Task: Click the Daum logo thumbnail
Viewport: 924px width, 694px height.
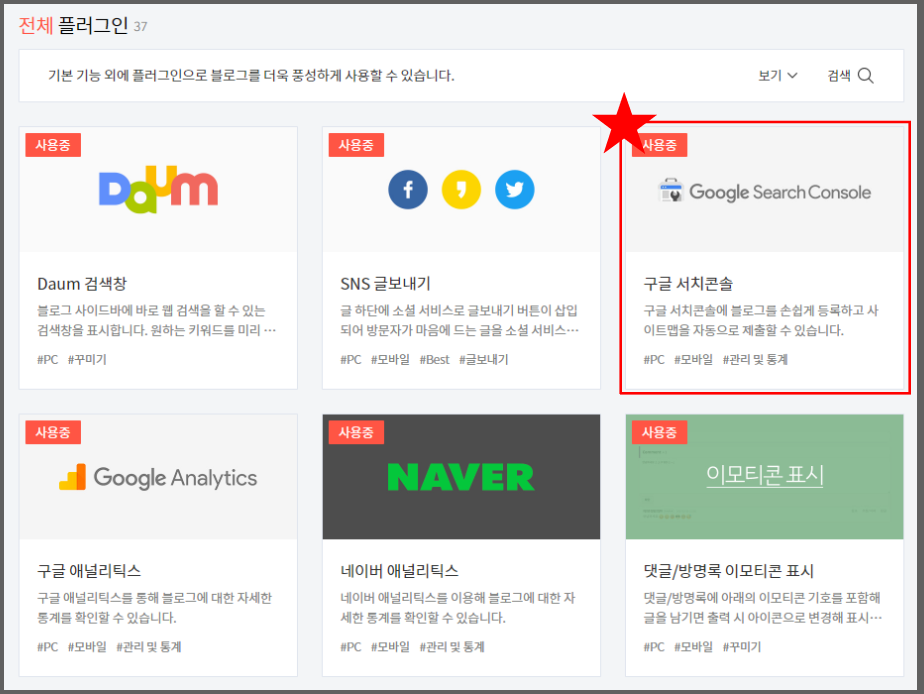Action: [x=159, y=189]
